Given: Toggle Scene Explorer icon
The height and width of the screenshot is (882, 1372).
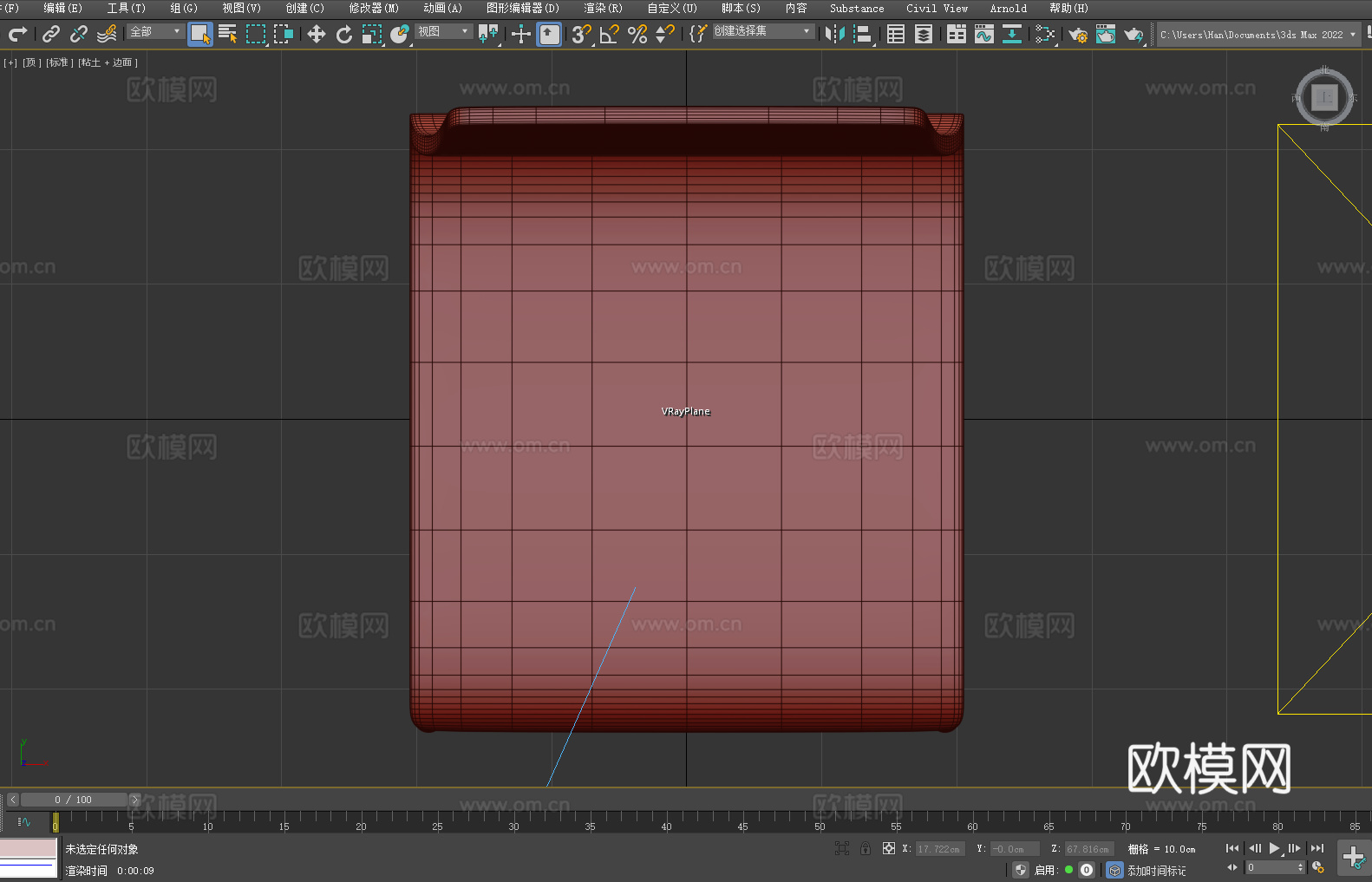Looking at the screenshot, I should [x=896, y=34].
